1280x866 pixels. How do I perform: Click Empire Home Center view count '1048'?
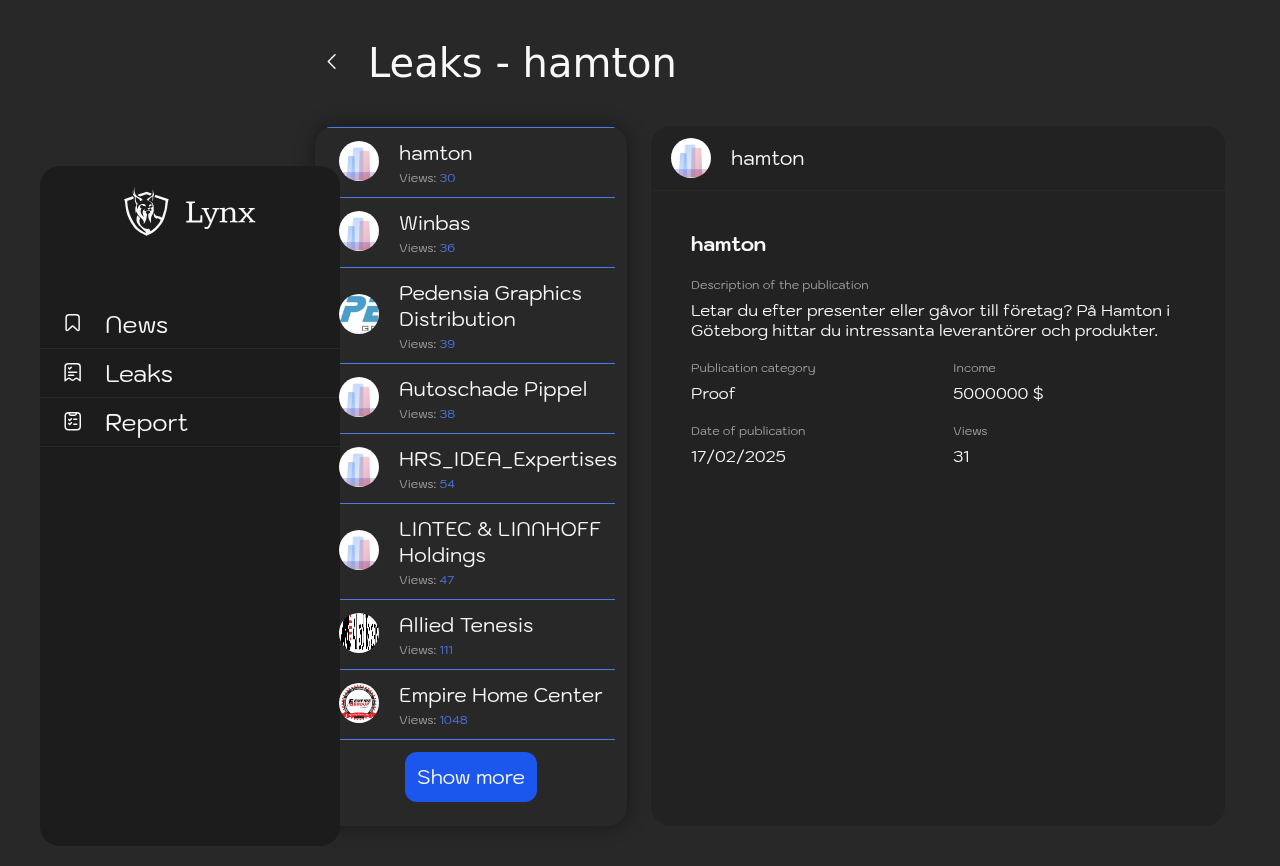(453, 720)
